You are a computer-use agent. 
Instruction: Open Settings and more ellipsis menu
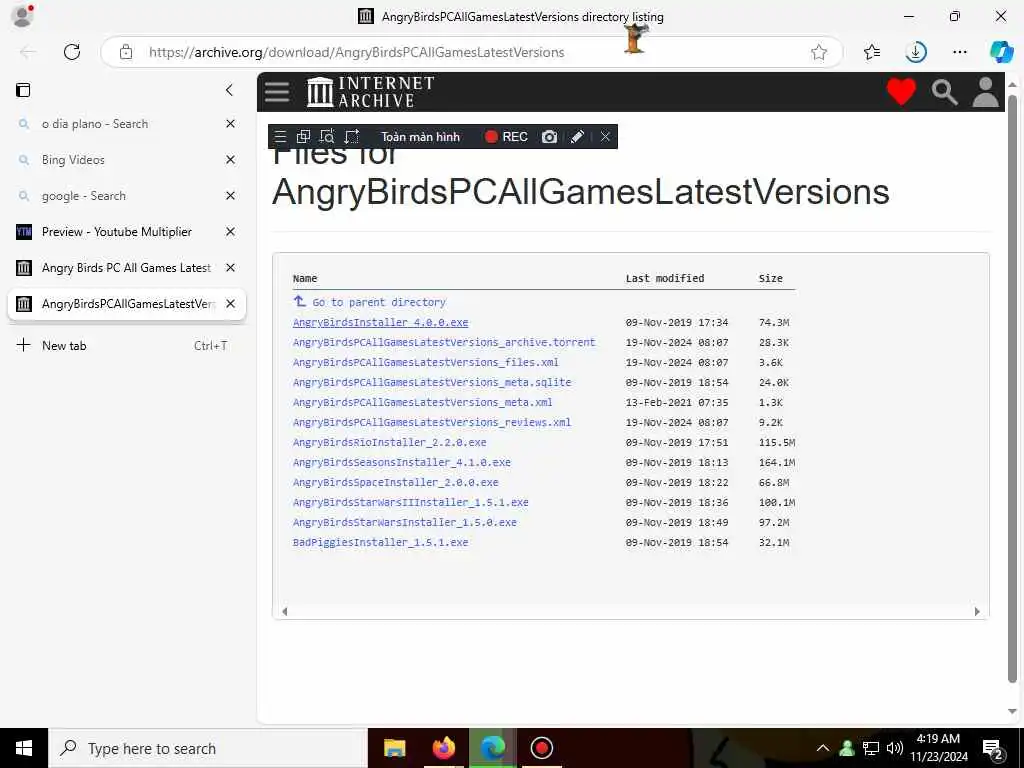(x=959, y=52)
